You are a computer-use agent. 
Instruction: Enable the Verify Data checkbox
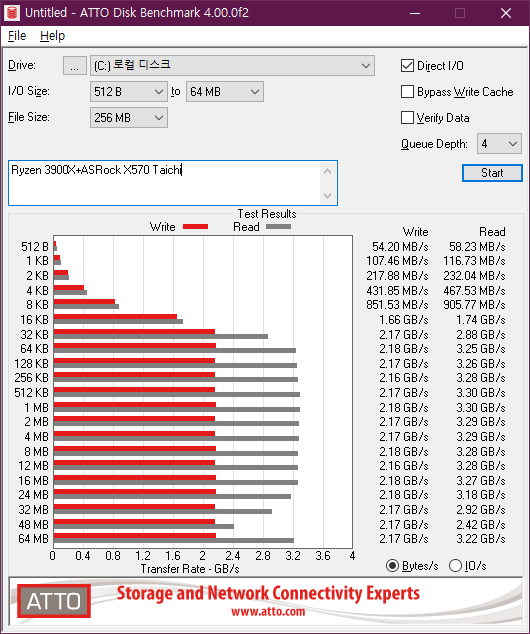[x=407, y=118]
